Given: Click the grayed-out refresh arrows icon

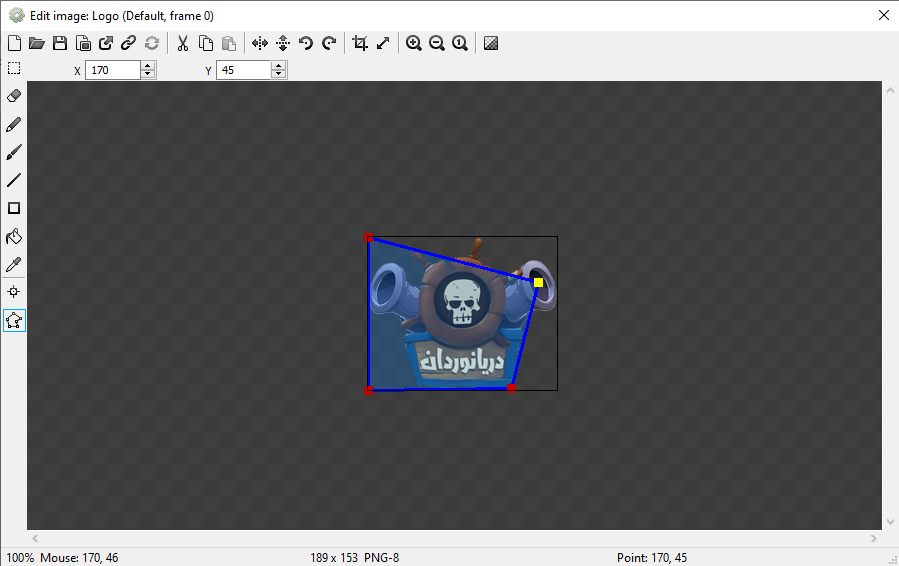Looking at the screenshot, I should click(x=152, y=43).
